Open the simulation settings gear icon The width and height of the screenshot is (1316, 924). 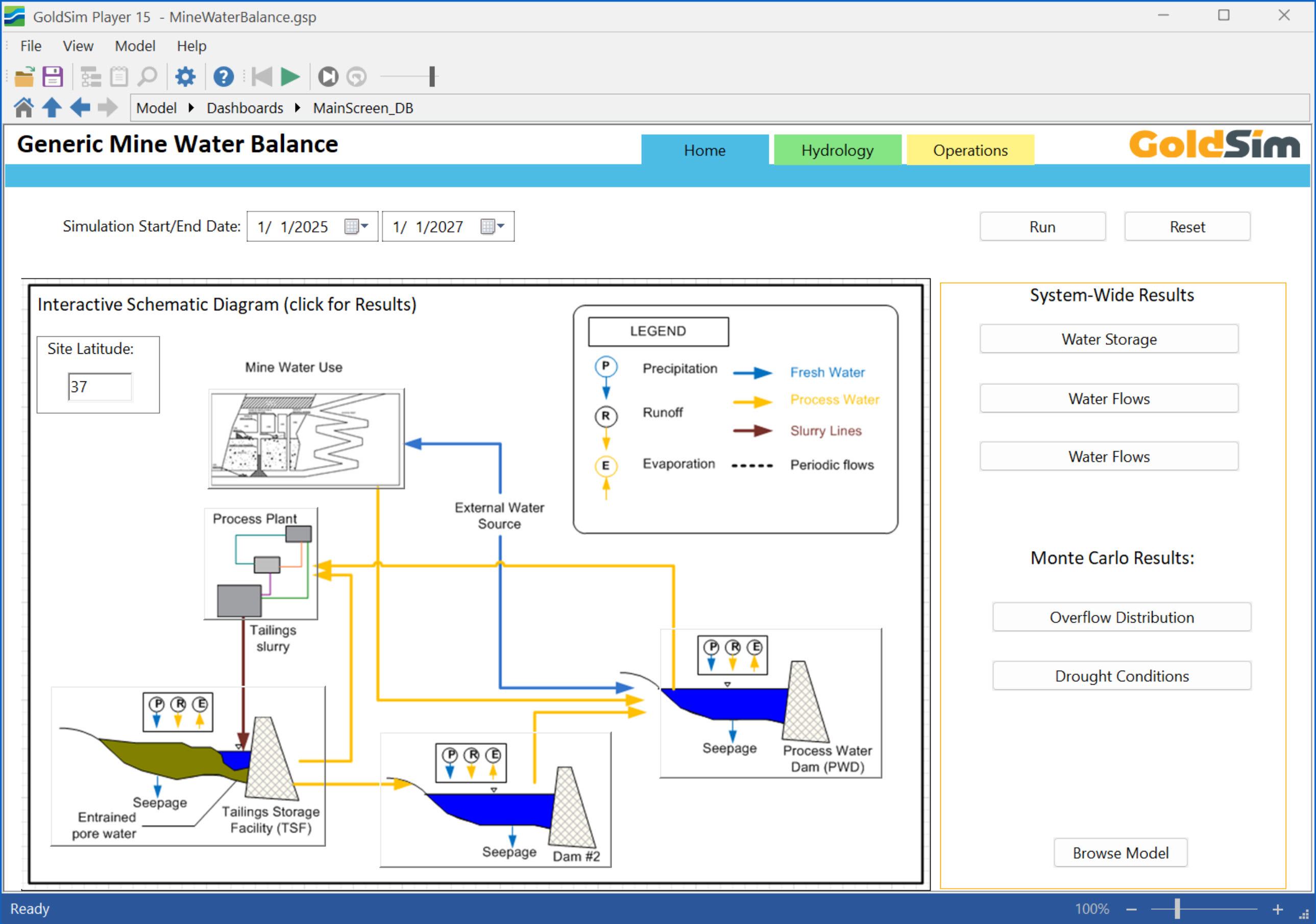(185, 76)
